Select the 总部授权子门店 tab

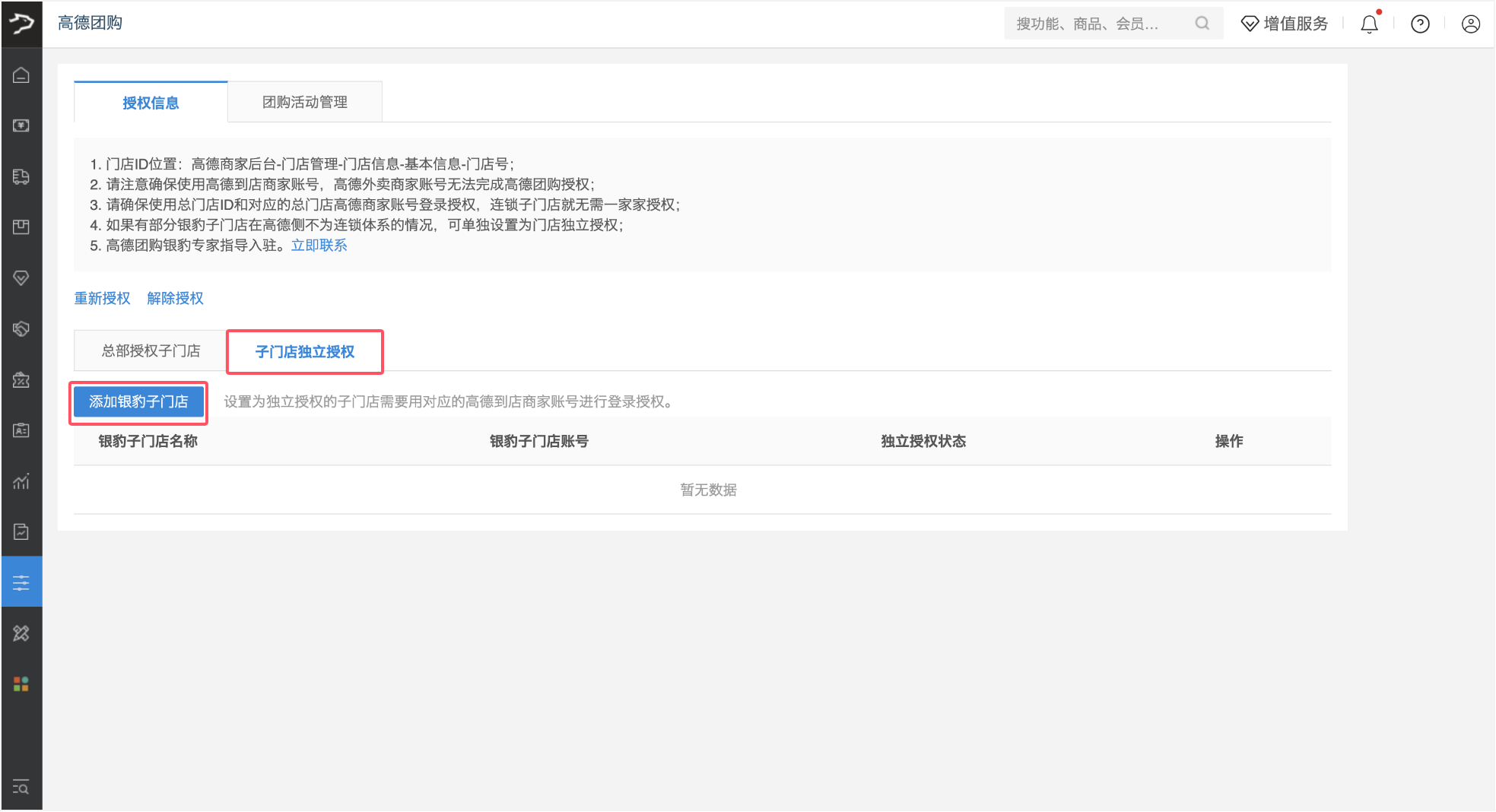(151, 350)
